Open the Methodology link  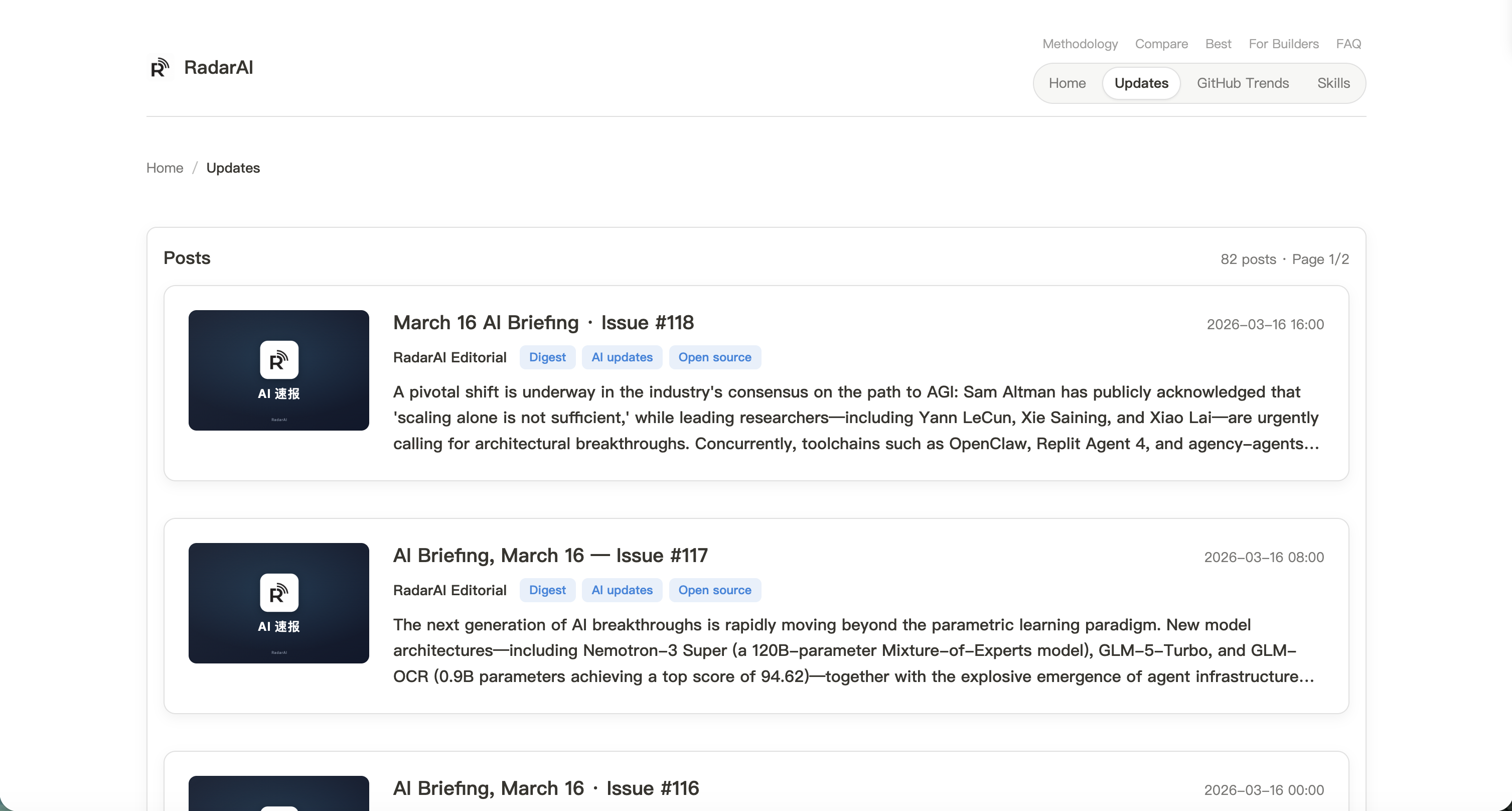(1080, 44)
